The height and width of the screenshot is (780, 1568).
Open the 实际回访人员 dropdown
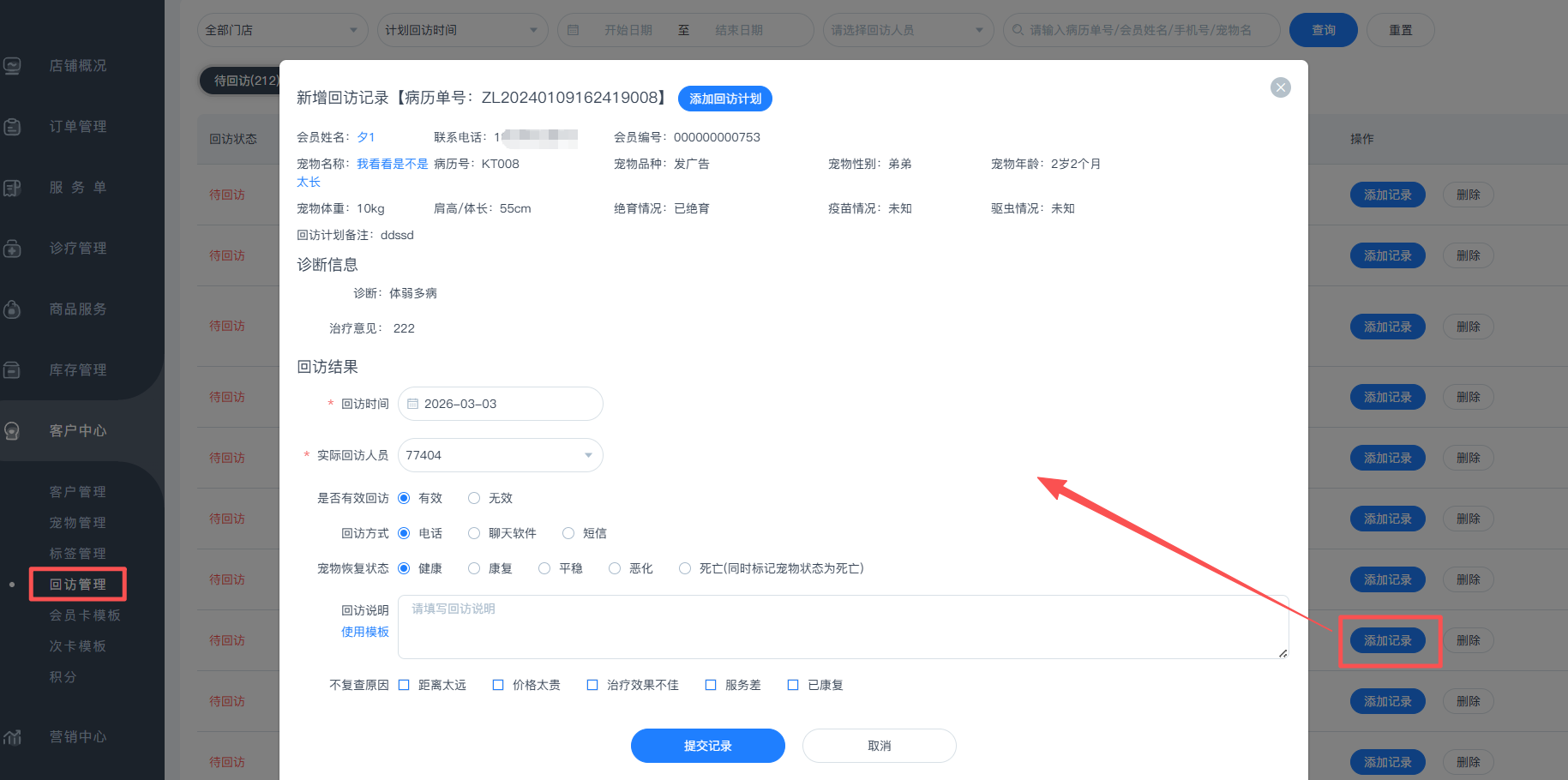click(x=500, y=455)
